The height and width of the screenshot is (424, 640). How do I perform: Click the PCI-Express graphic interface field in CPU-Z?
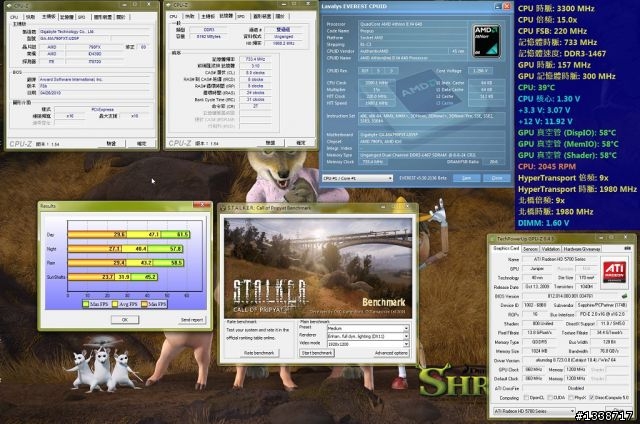[102, 109]
